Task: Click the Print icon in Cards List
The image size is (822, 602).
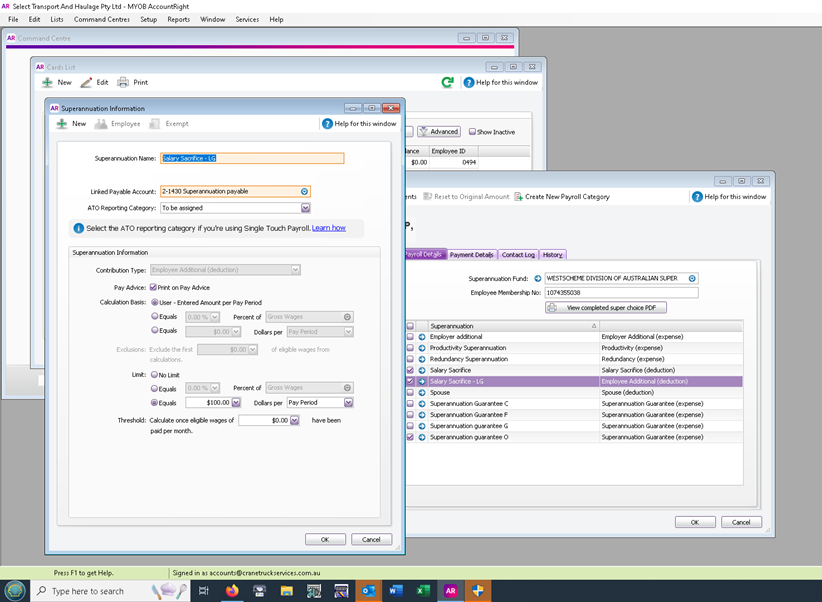Action: point(124,82)
